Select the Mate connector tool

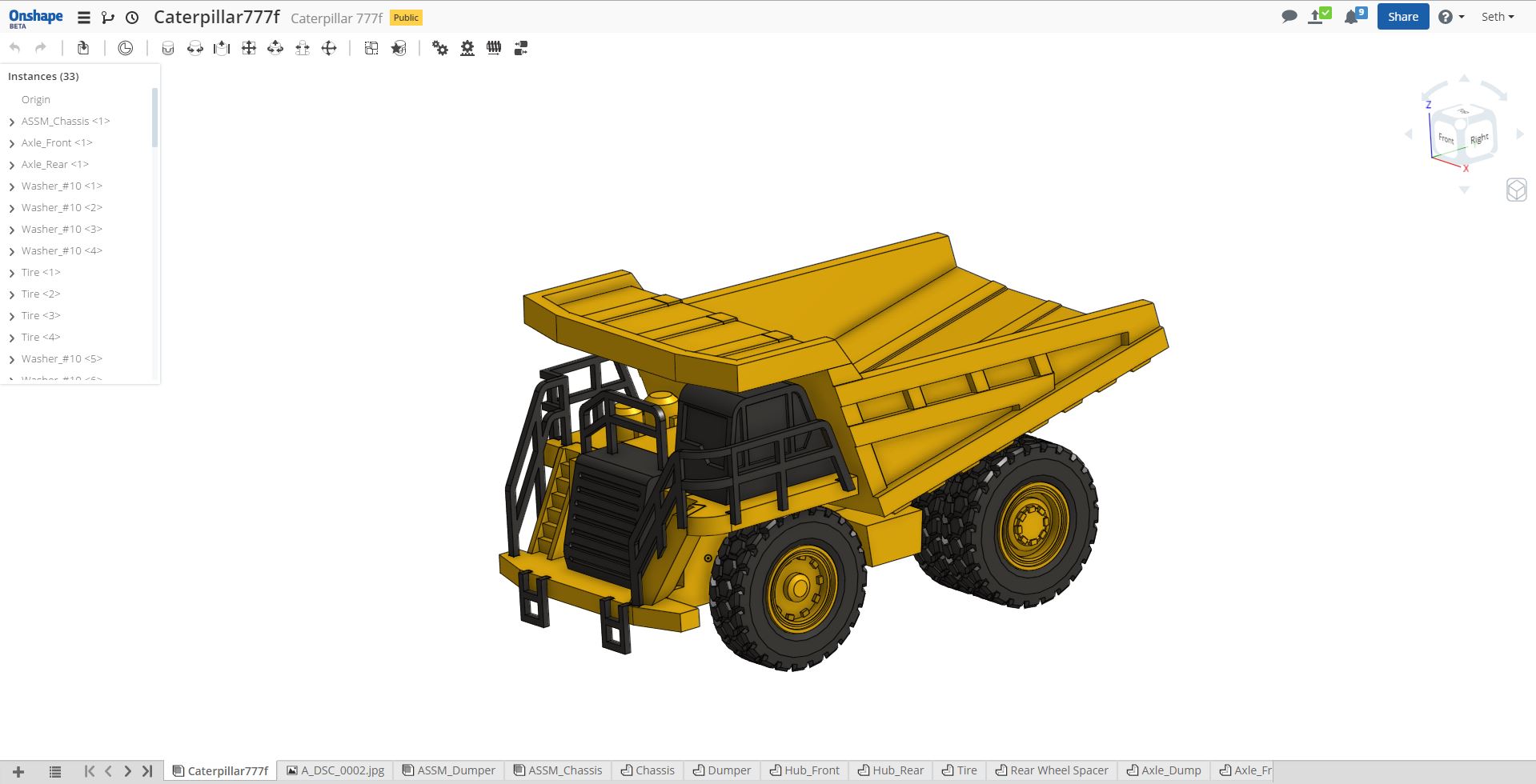399,48
